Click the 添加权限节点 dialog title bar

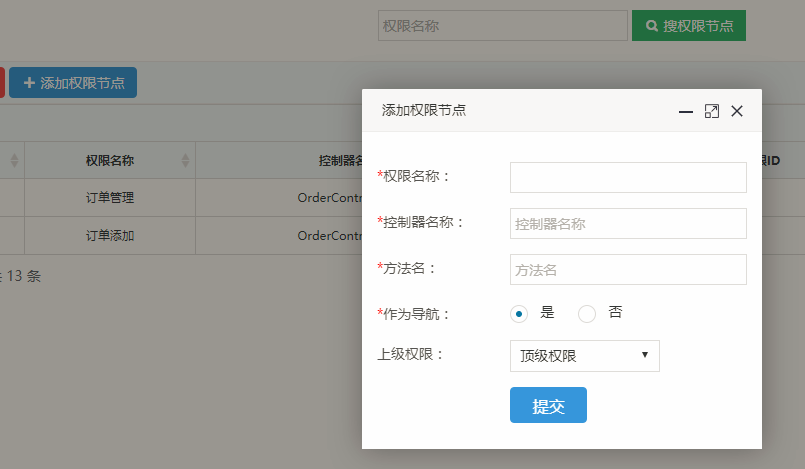[520, 111]
